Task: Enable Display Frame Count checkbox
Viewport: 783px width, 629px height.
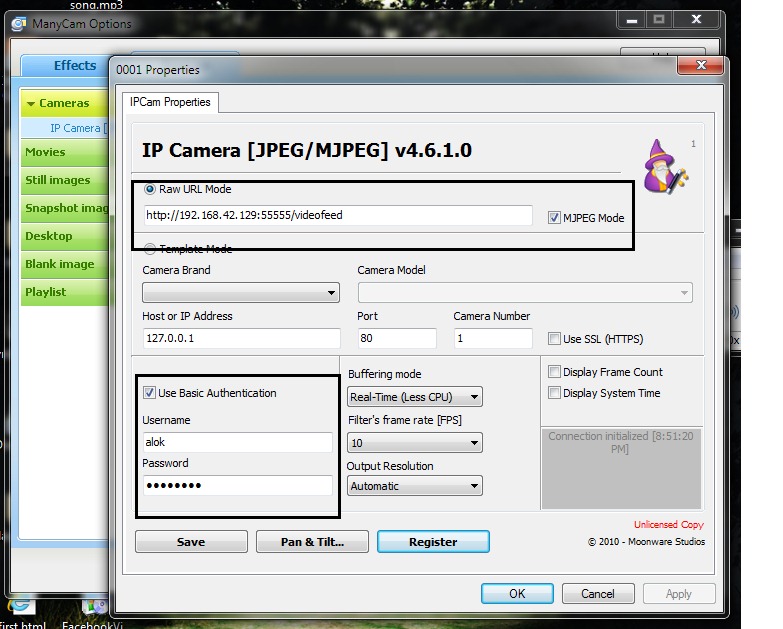Action: [x=554, y=371]
